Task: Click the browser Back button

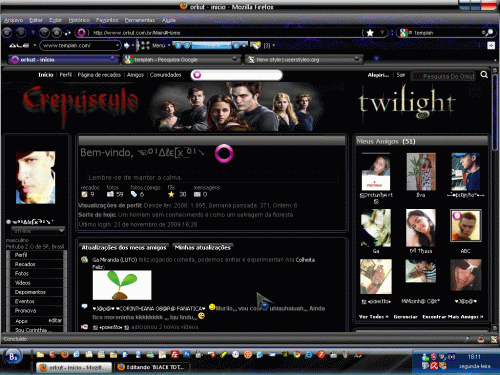Action: pyautogui.click(x=7, y=32)
